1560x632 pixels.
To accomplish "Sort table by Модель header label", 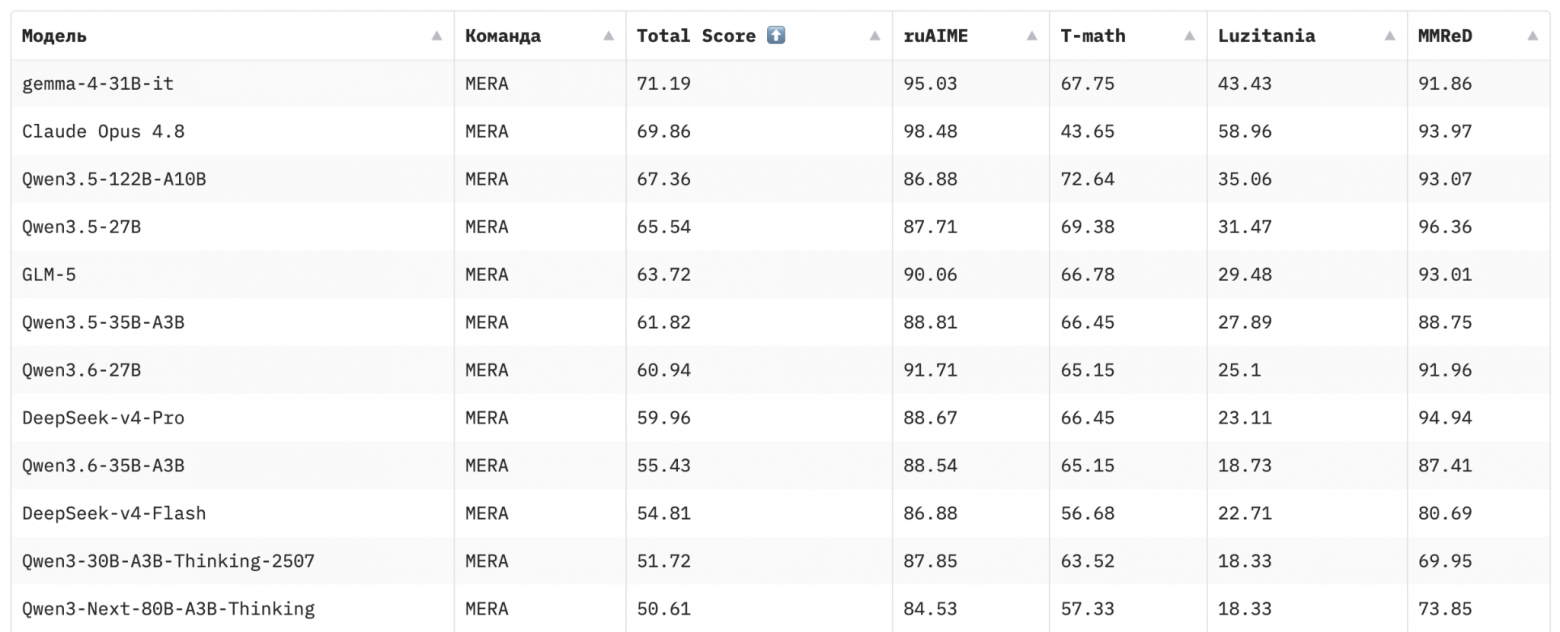I will click(54, 36).
